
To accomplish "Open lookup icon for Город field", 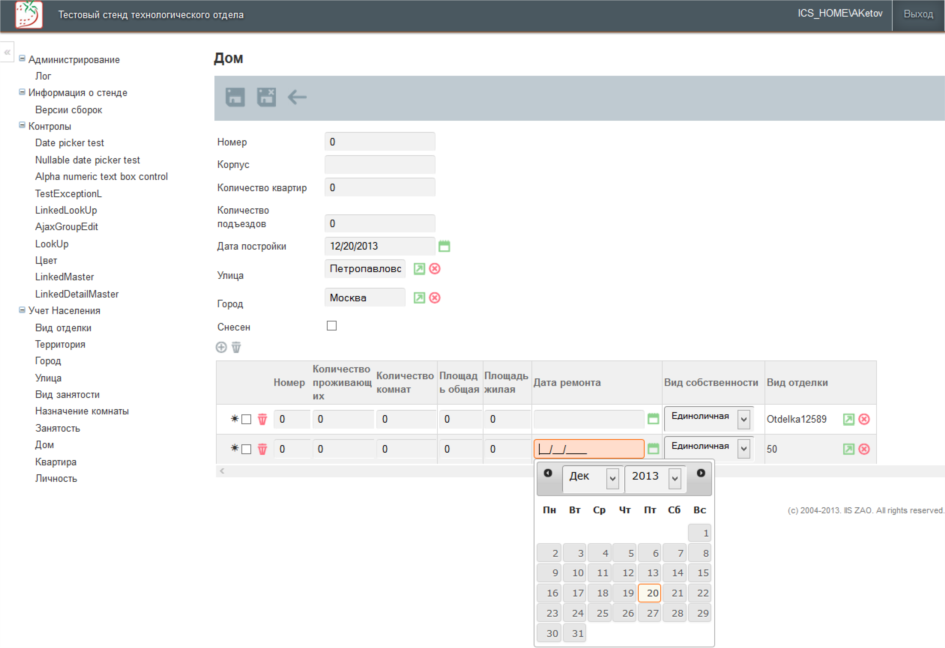I will (x=419, y=298).
